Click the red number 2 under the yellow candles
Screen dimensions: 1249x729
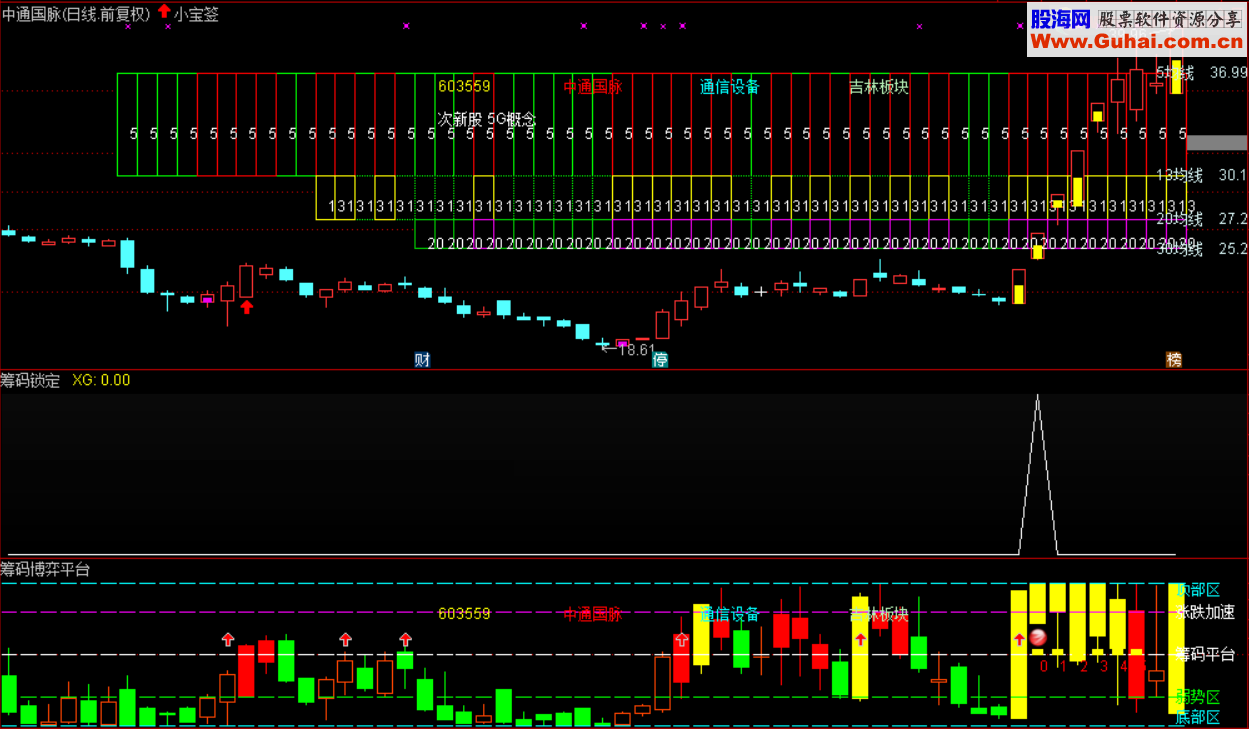[1084, 666]
